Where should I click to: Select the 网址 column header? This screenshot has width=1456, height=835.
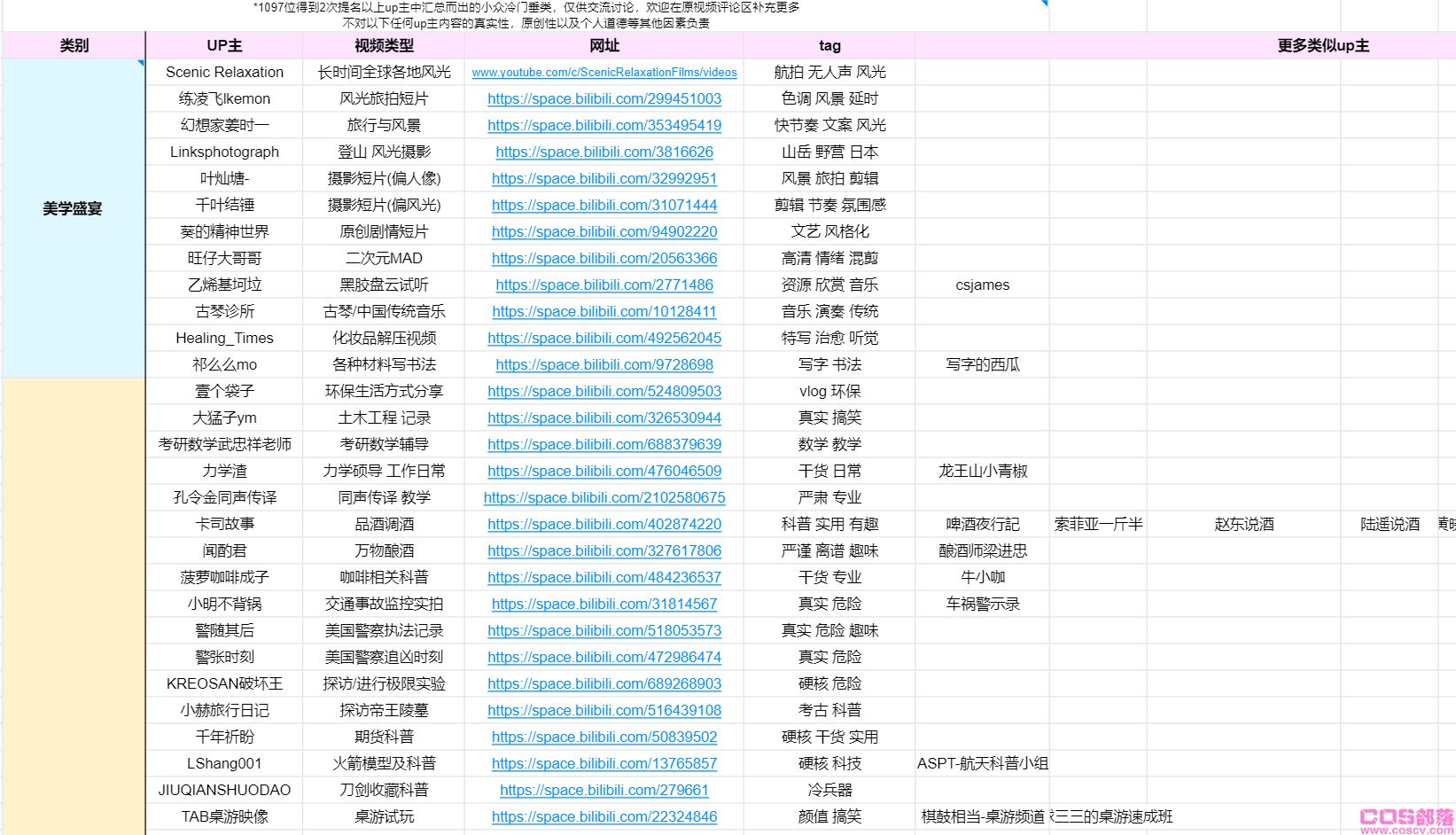(x=604, y=46)
